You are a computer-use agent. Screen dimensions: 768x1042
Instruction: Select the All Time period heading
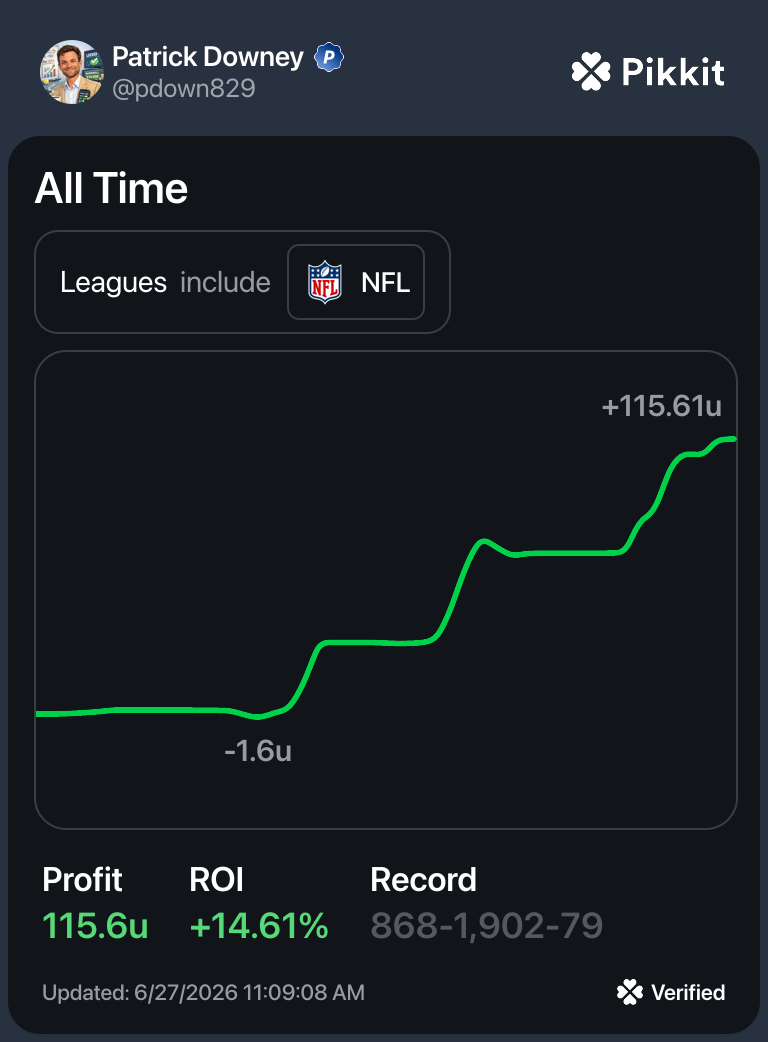[x=111, y=188]
